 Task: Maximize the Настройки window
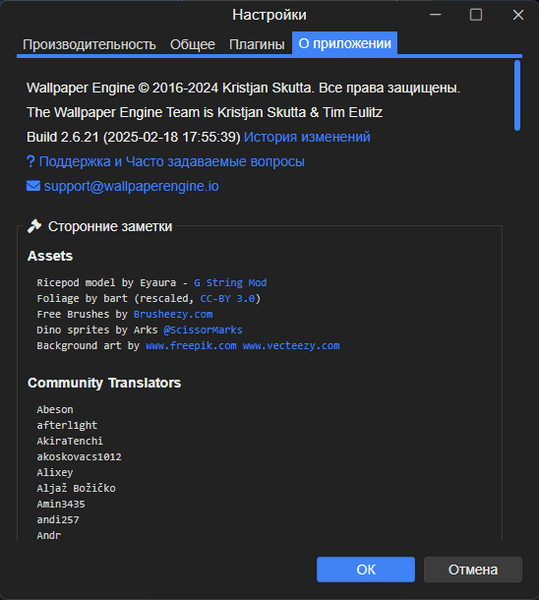pyautogui.click(x=476, y=15)
